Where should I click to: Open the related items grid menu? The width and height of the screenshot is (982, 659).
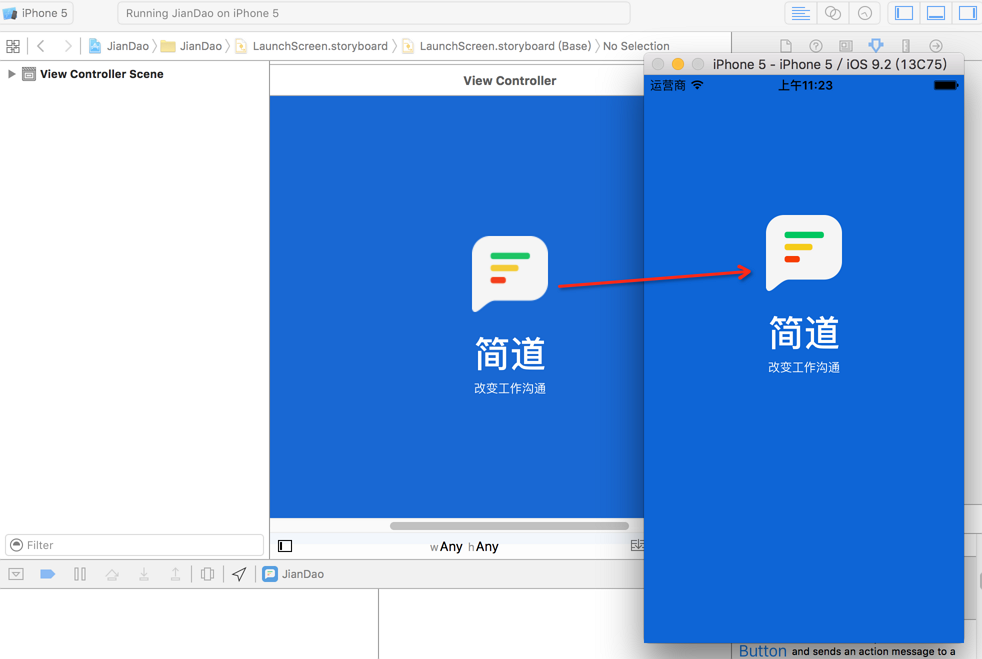click(x=13, y=46)
